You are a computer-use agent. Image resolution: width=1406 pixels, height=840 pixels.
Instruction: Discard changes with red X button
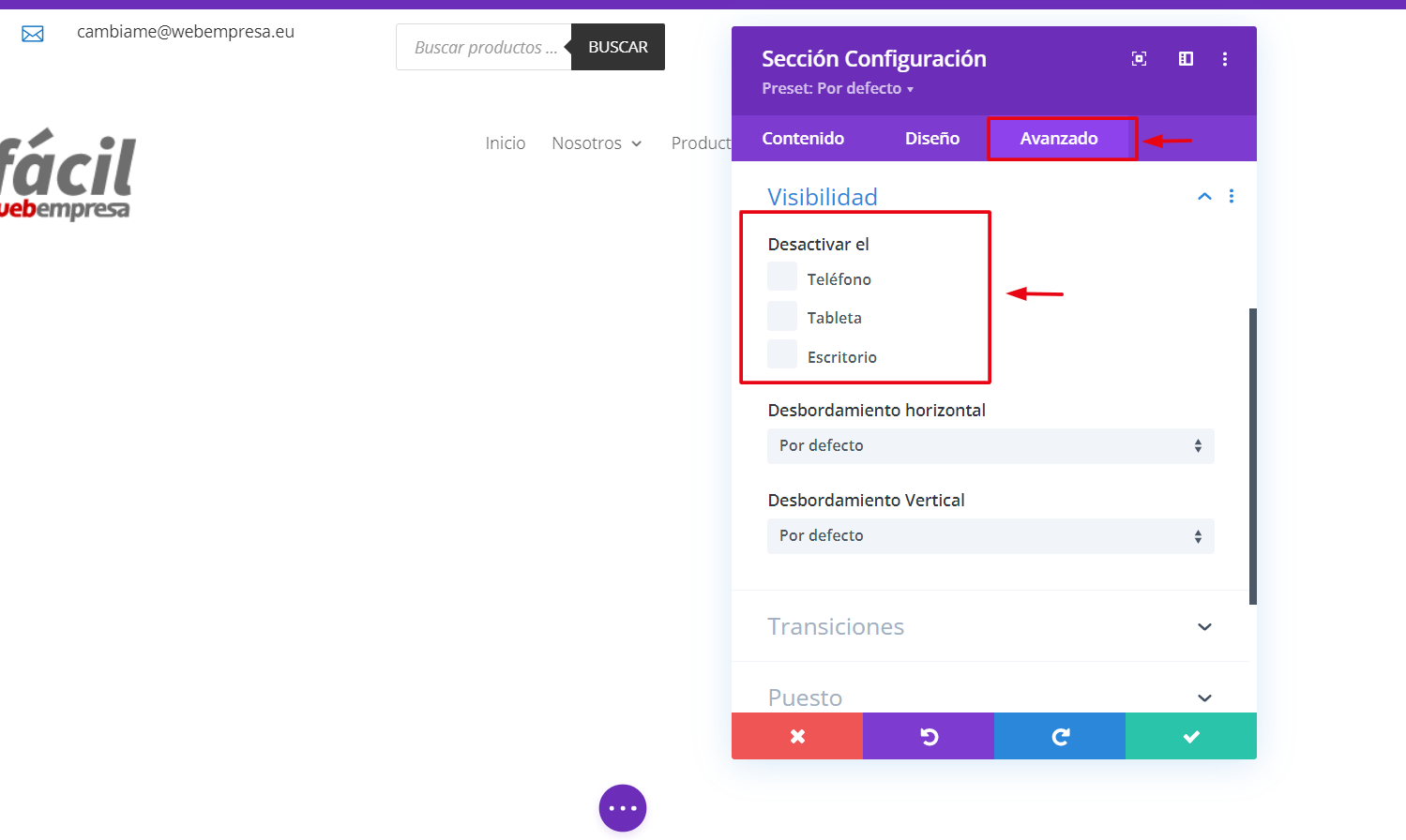click(797, 736)
